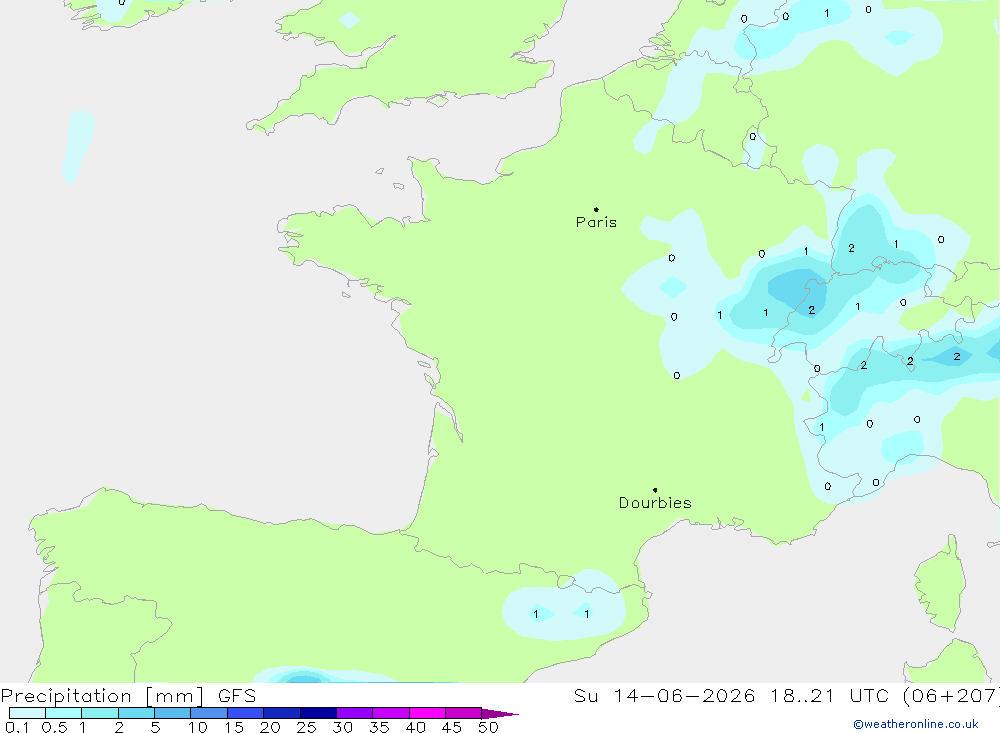This screenshot has height=733, width=1000.
Task: Click the '(06+207)' forecast run text
Action: (x=951, y=696)
